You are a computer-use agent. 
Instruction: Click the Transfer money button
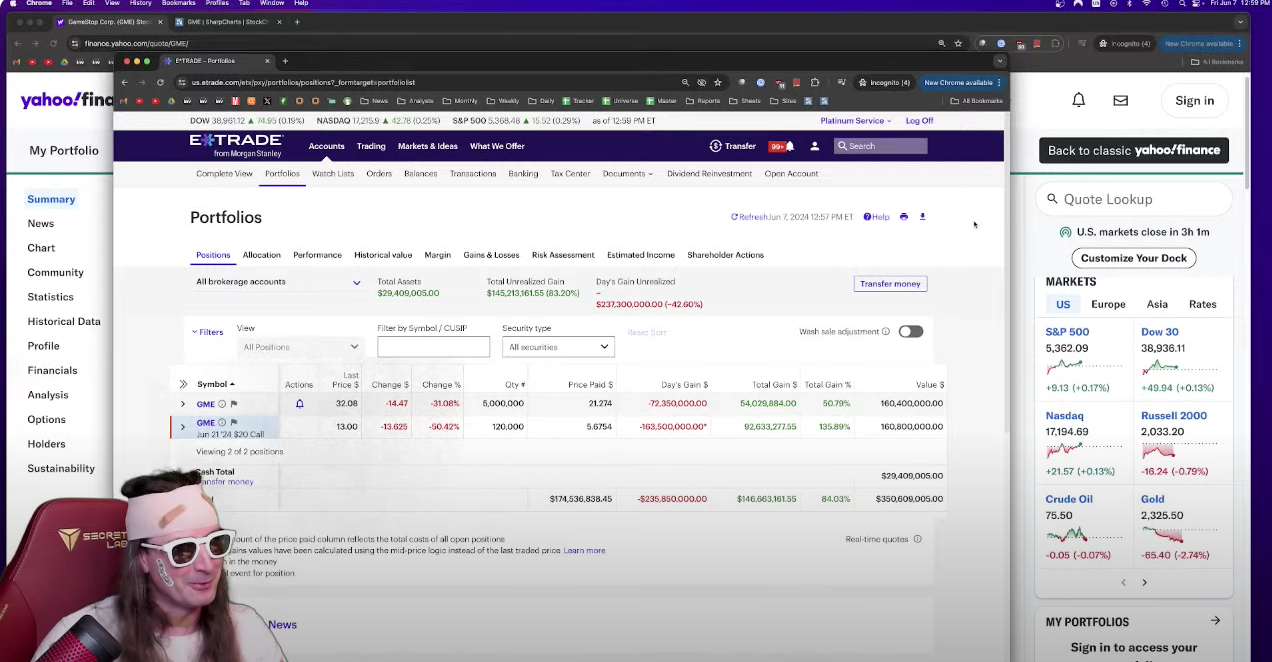point(890,284)
